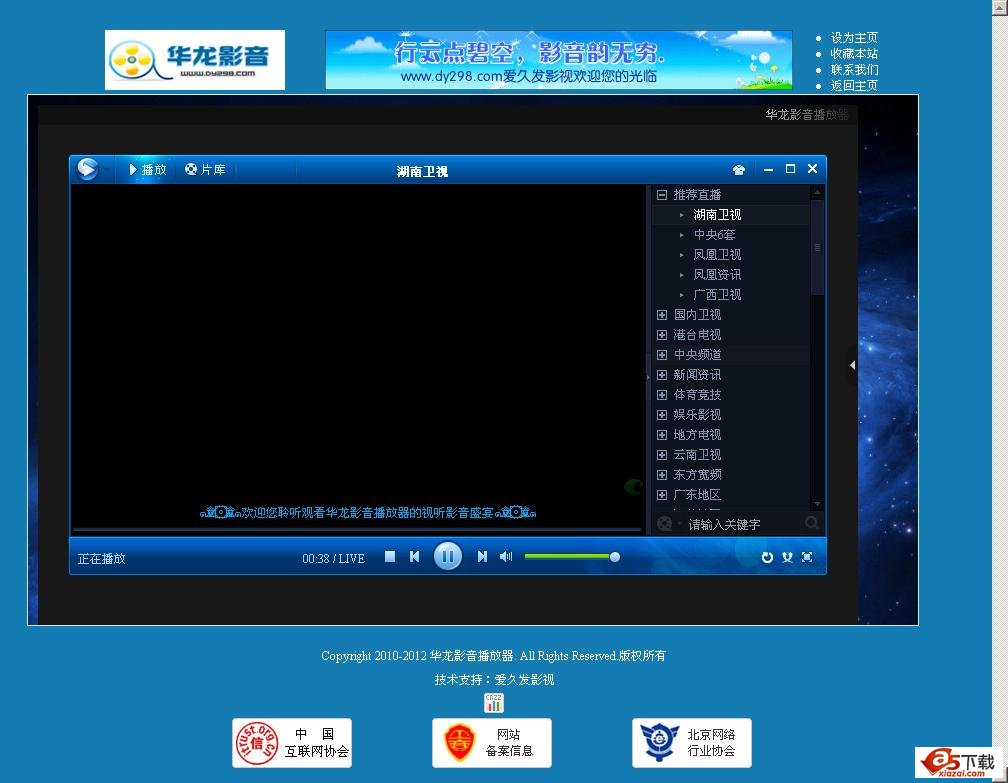Screen dimensions: 1008x783
Task: Enter fullscreen mode via the fullscreen icon
Action: pyautogui.click(x=806, y=556)
